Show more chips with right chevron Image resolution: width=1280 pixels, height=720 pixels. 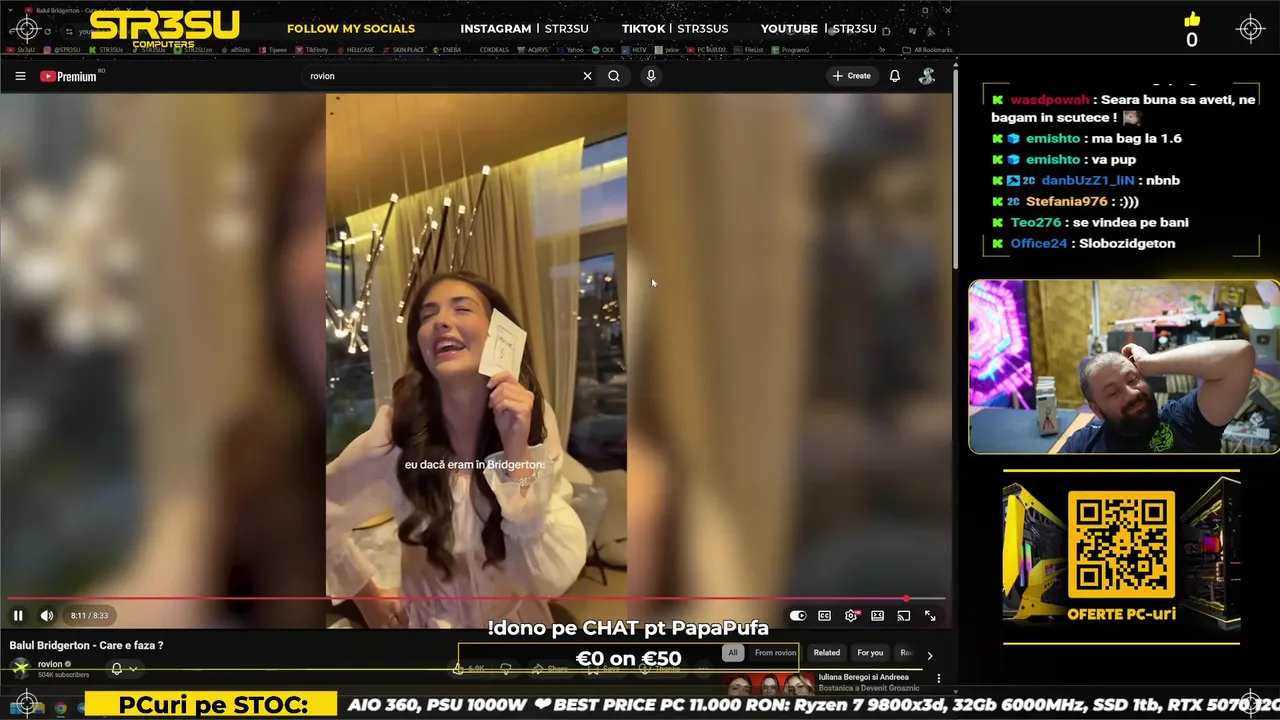929,656
